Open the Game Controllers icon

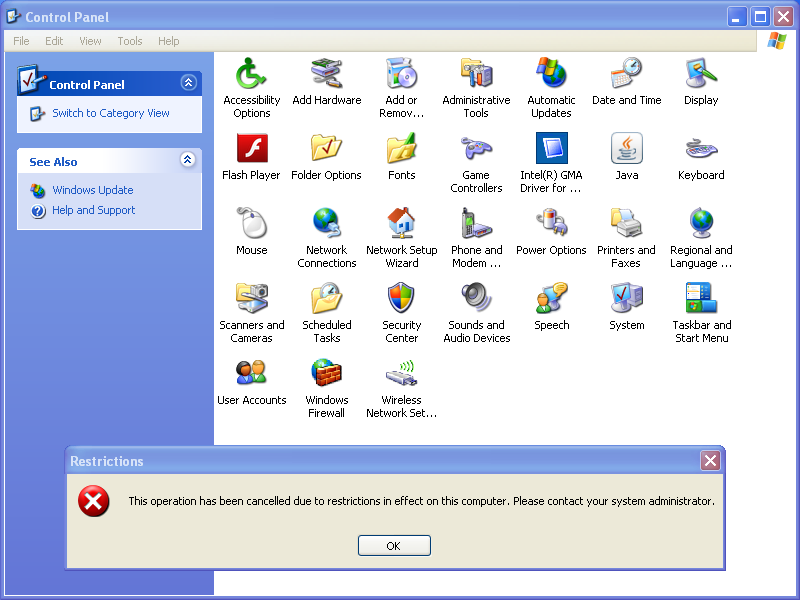pos(476,149)
